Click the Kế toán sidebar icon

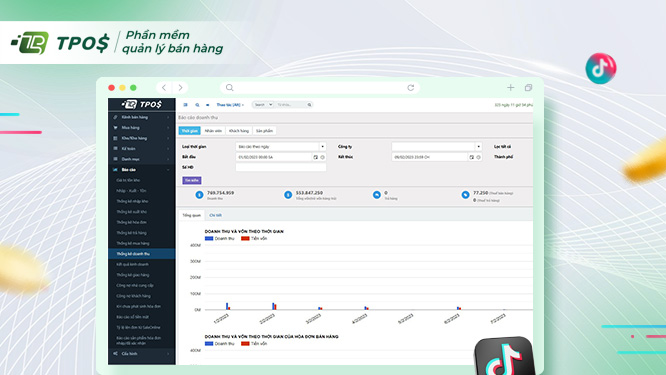click(115, 149)
